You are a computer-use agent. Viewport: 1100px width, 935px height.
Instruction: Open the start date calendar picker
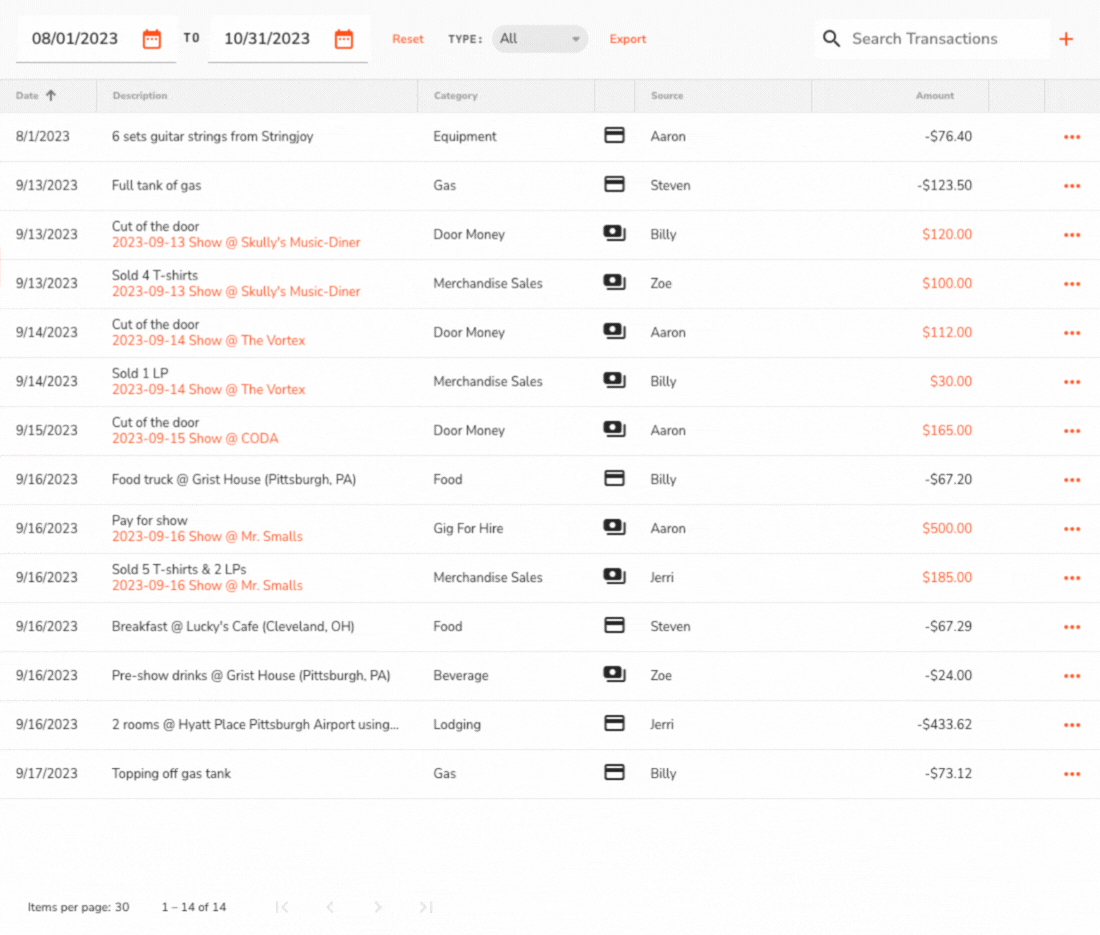(152, 38)
